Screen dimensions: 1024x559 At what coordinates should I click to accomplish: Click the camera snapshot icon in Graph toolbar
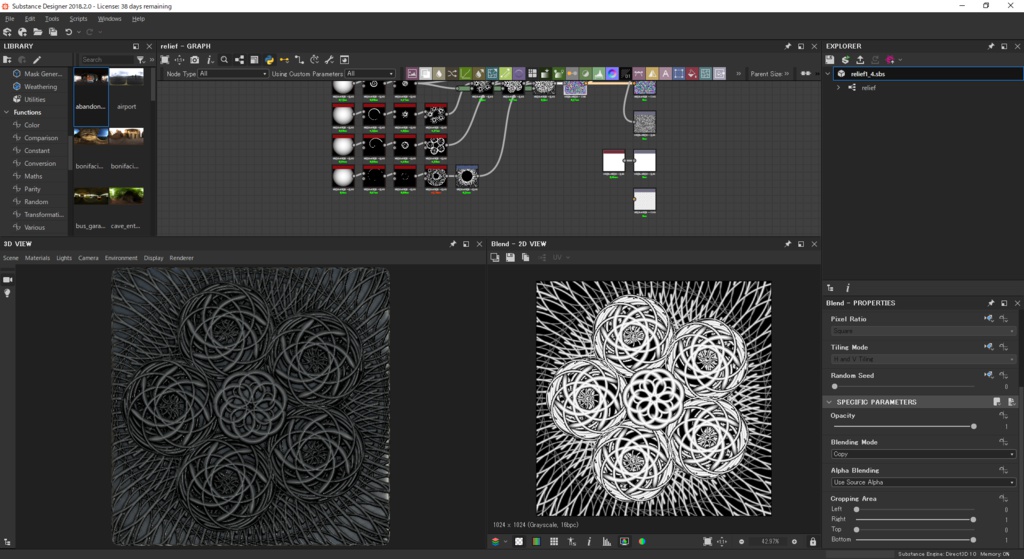tap(195, 59)
